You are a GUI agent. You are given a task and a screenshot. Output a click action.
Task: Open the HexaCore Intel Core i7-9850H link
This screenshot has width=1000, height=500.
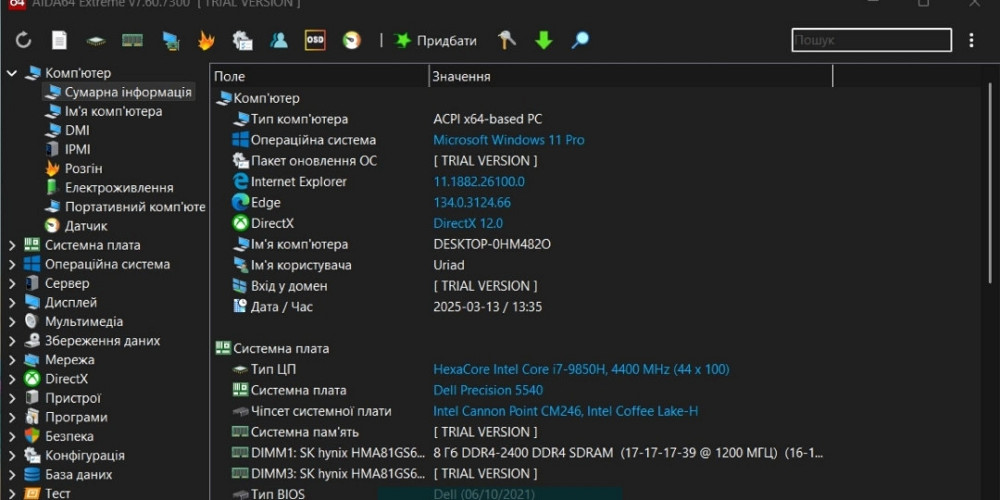581,369
